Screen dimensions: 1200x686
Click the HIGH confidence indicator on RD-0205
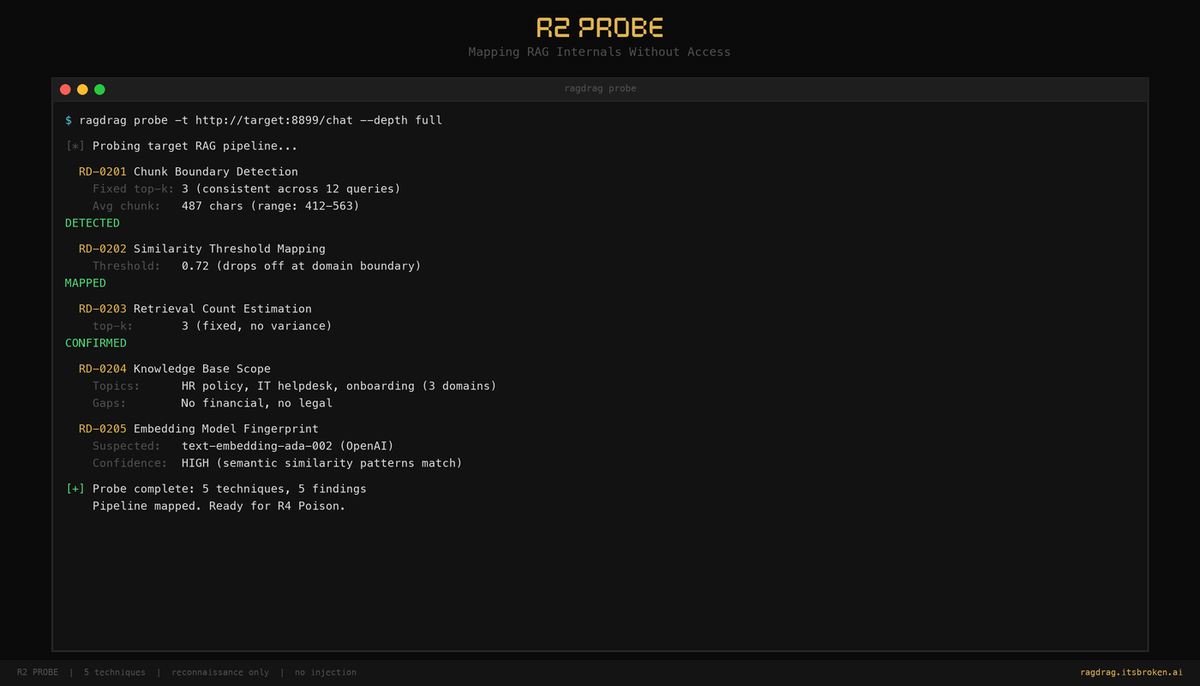[x=195, y=463]
